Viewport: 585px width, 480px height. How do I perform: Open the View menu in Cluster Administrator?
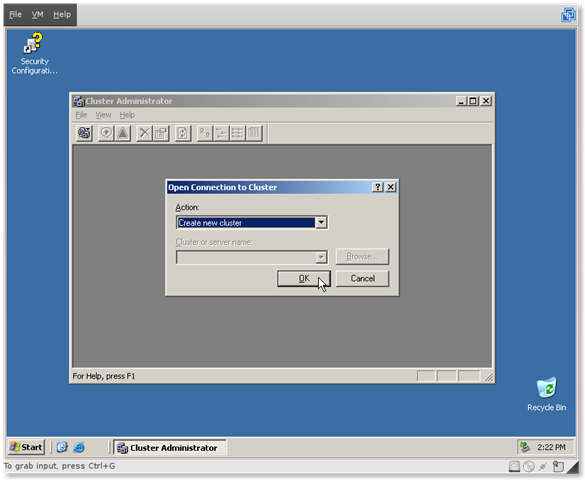[x=103, y=115]
